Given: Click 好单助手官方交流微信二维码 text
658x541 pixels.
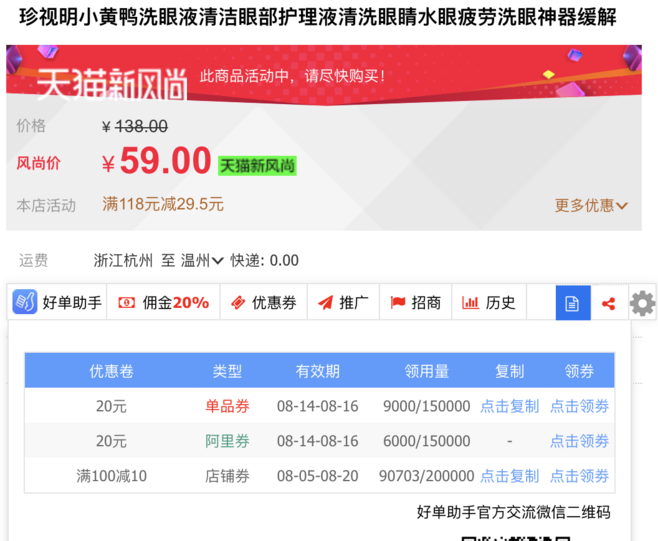Looking at the screenshot, I should click(513, 512).
